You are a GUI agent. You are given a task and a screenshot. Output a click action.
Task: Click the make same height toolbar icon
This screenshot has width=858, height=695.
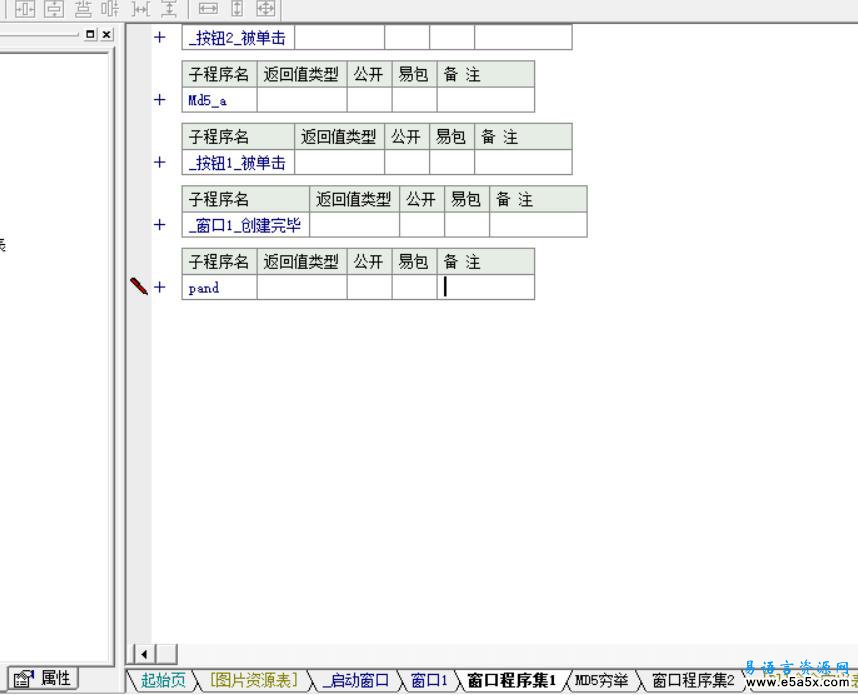coord(237,9)
